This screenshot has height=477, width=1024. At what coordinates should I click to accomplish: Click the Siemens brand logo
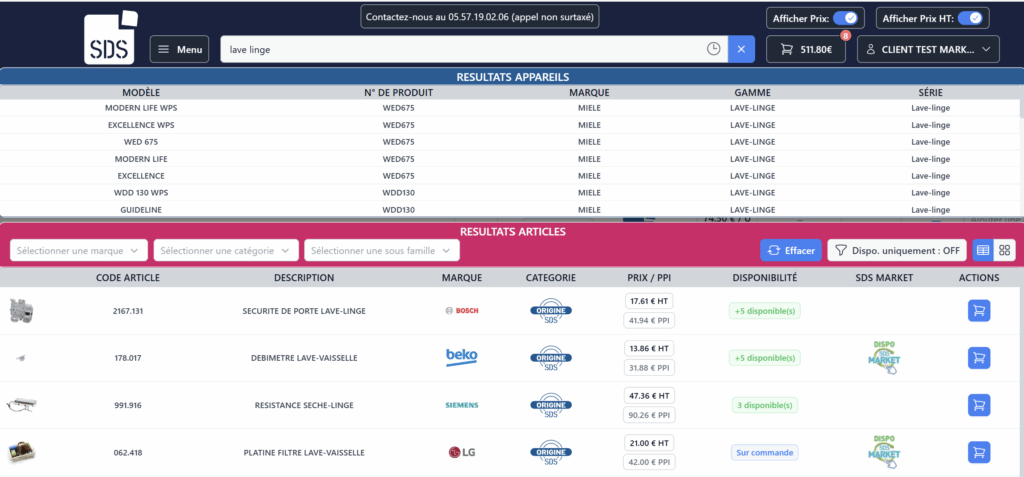[462, 405]
